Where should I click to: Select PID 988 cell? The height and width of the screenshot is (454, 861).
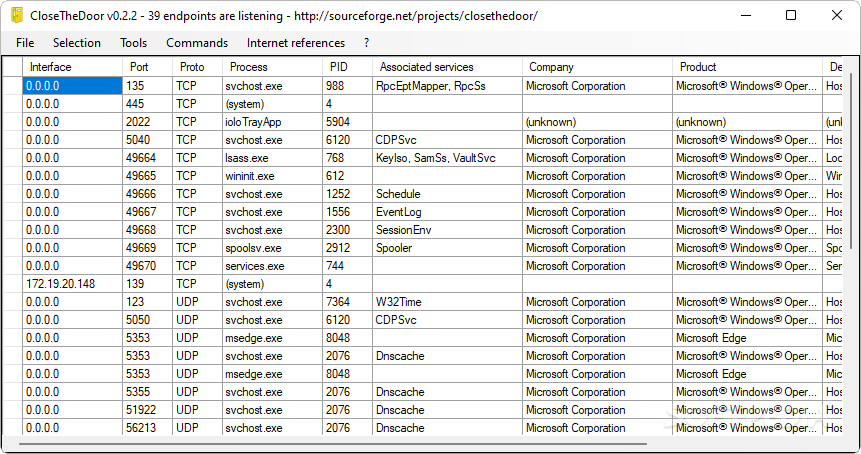(x=347, y=86)
